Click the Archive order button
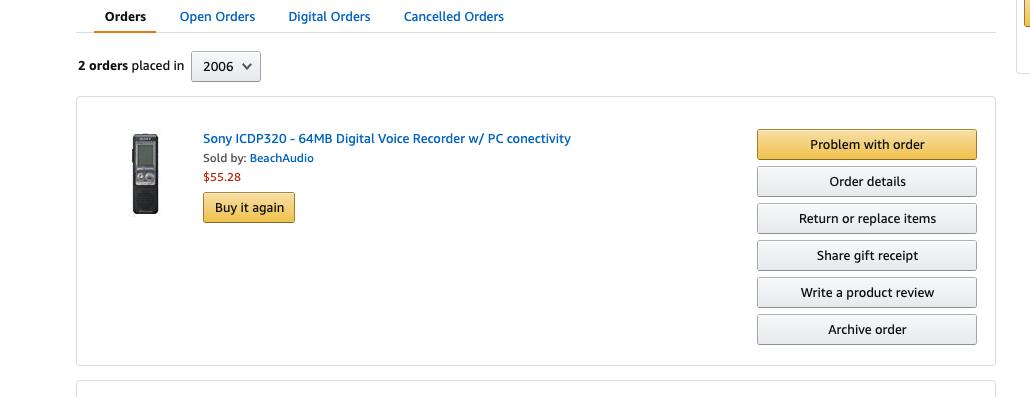 click(x=867, y=329)
